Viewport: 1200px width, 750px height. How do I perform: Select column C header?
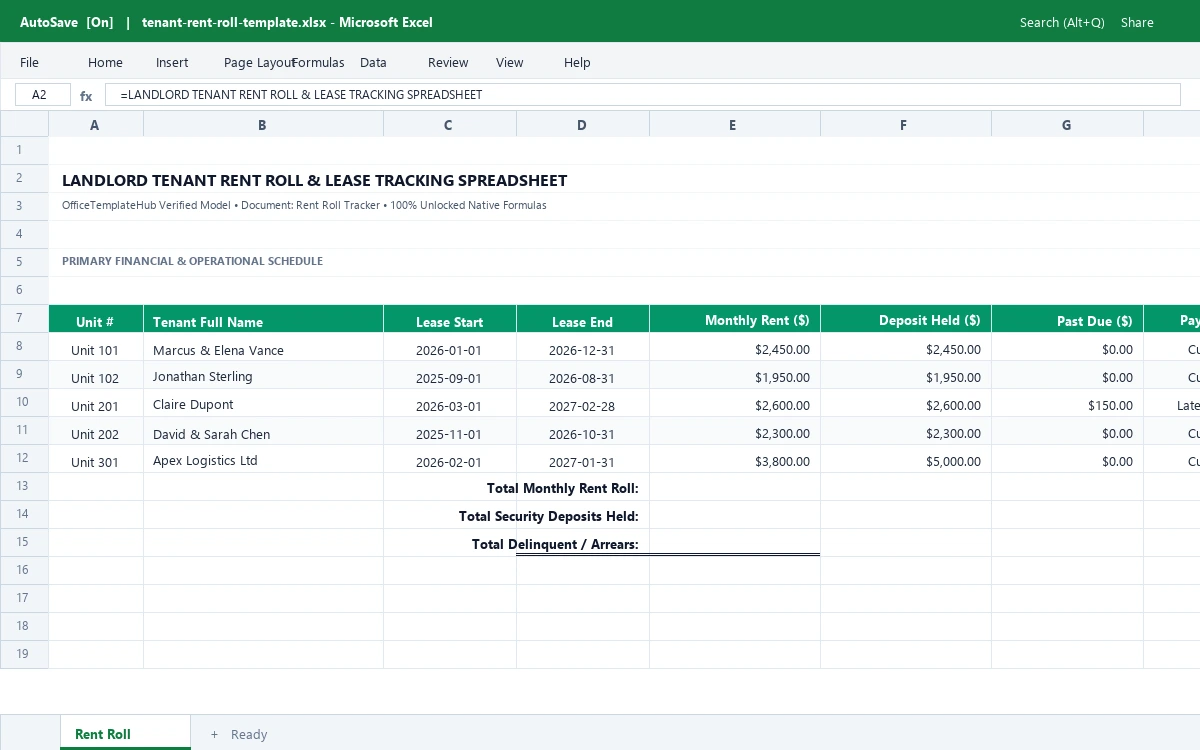[450, 125]
